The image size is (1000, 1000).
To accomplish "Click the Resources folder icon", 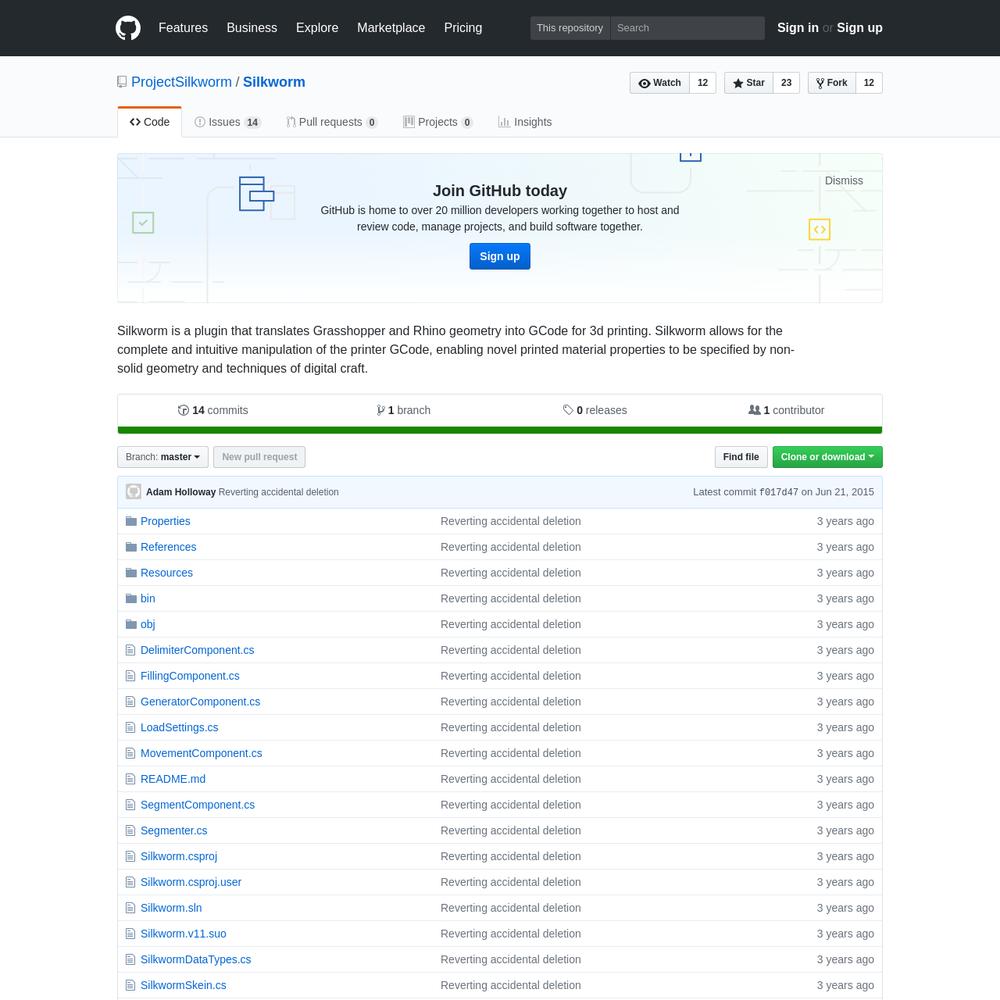I will pyautogui.click(x=131, y=573).
